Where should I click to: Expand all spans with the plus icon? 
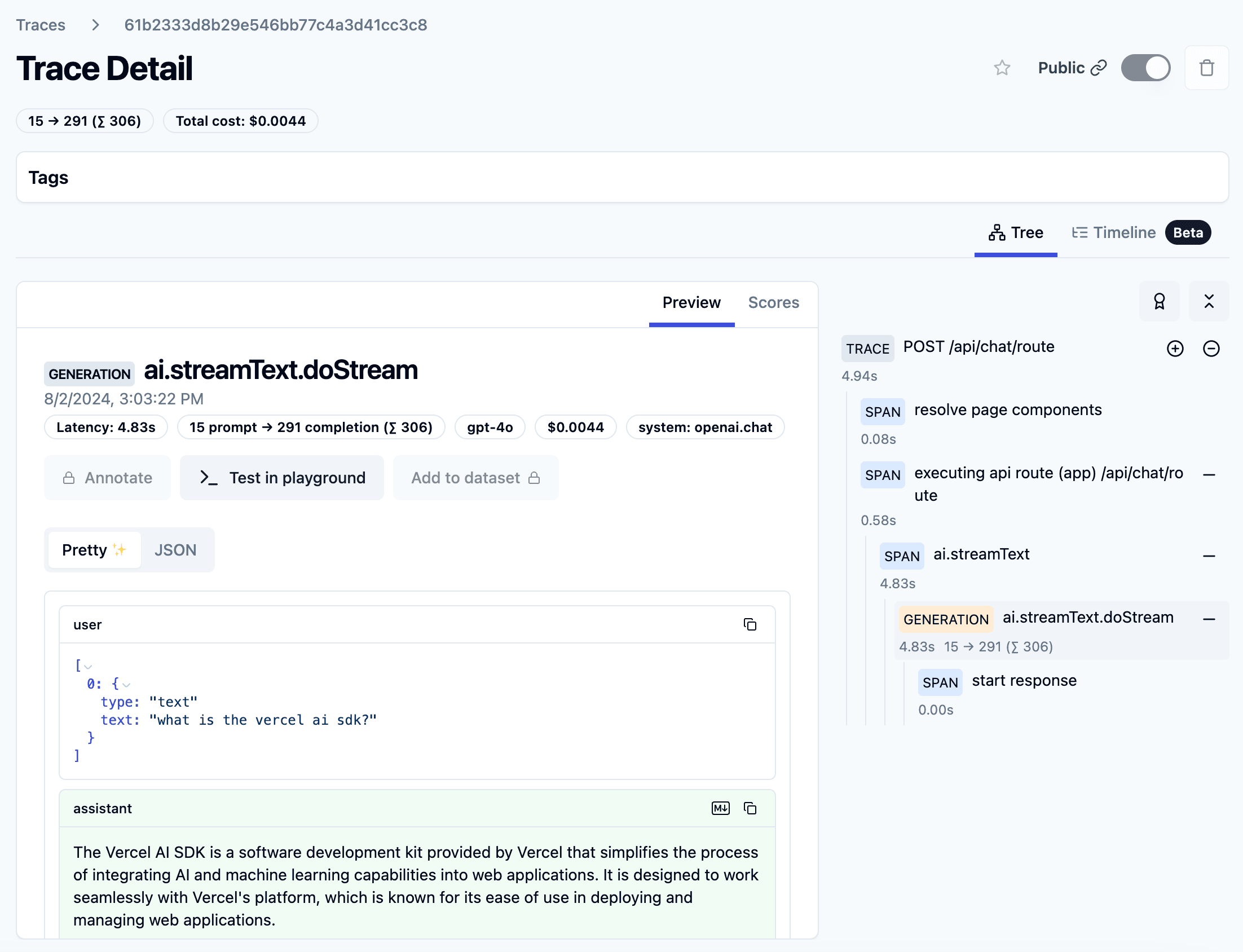click(1175, 349)
